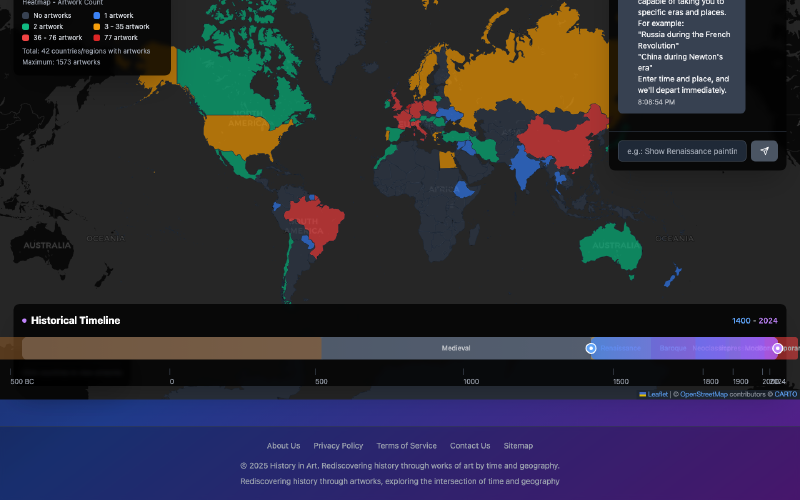This screenshot has width=800, height=500.
Task: Click the send message paper plane icon
Action: click(764, 151)
